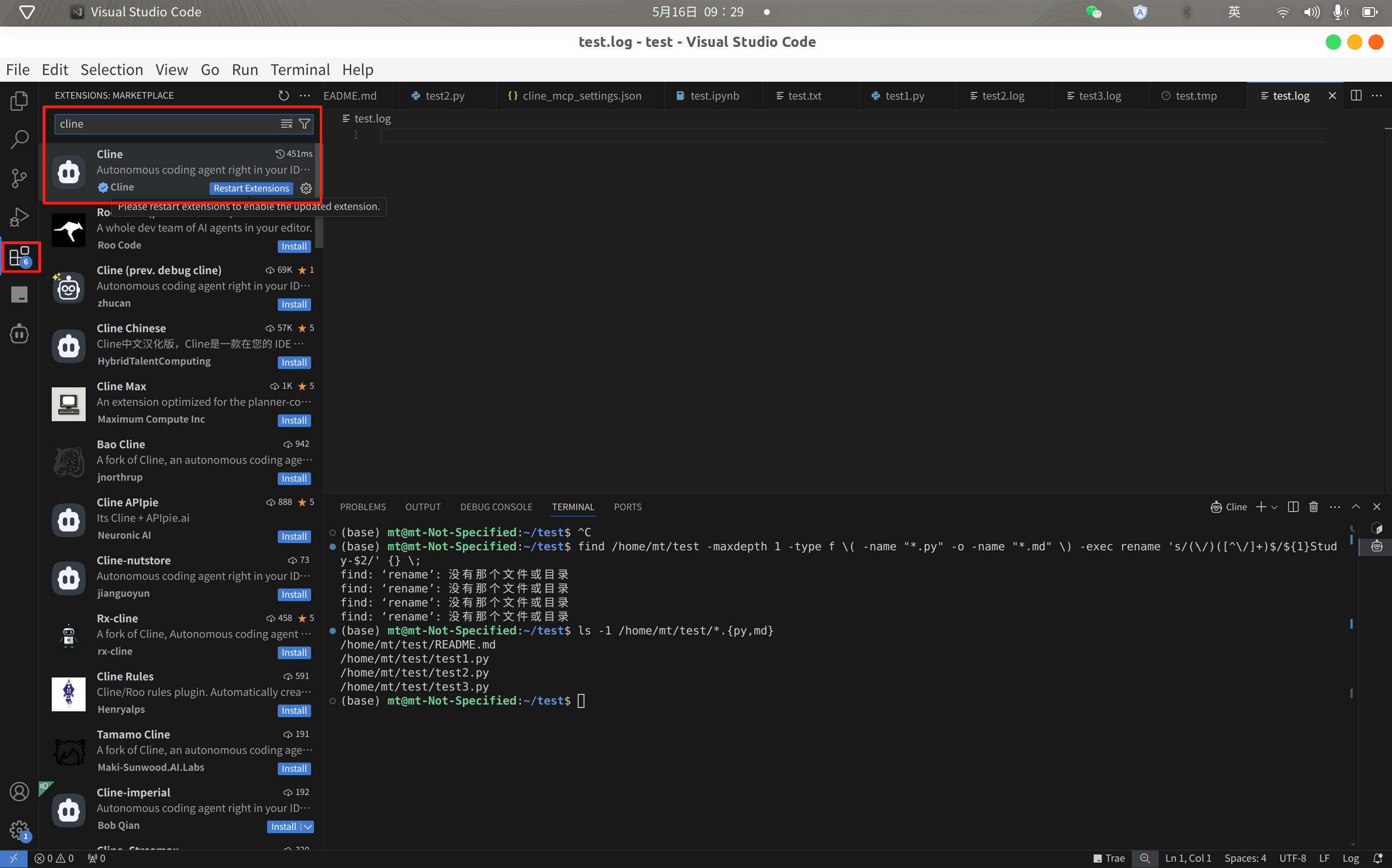
Task: Open Log language mode selector
Action: tap(1350, 858)
